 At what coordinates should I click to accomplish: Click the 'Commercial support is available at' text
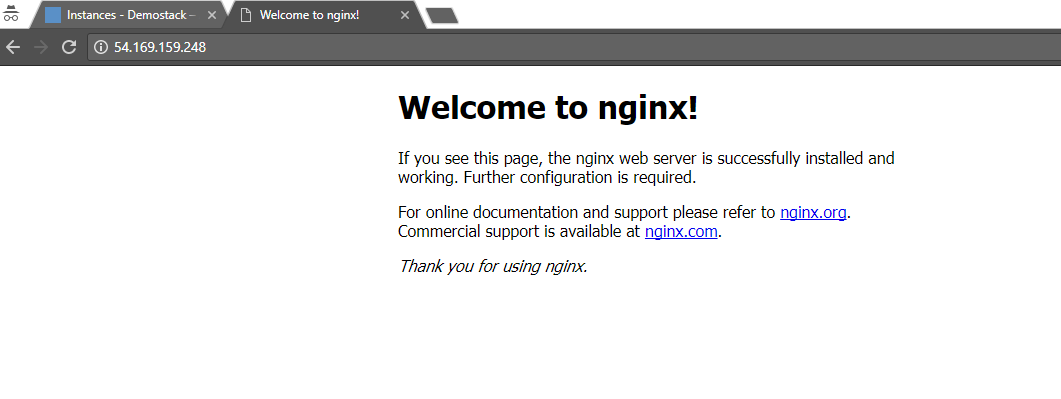tap(519, 232)
